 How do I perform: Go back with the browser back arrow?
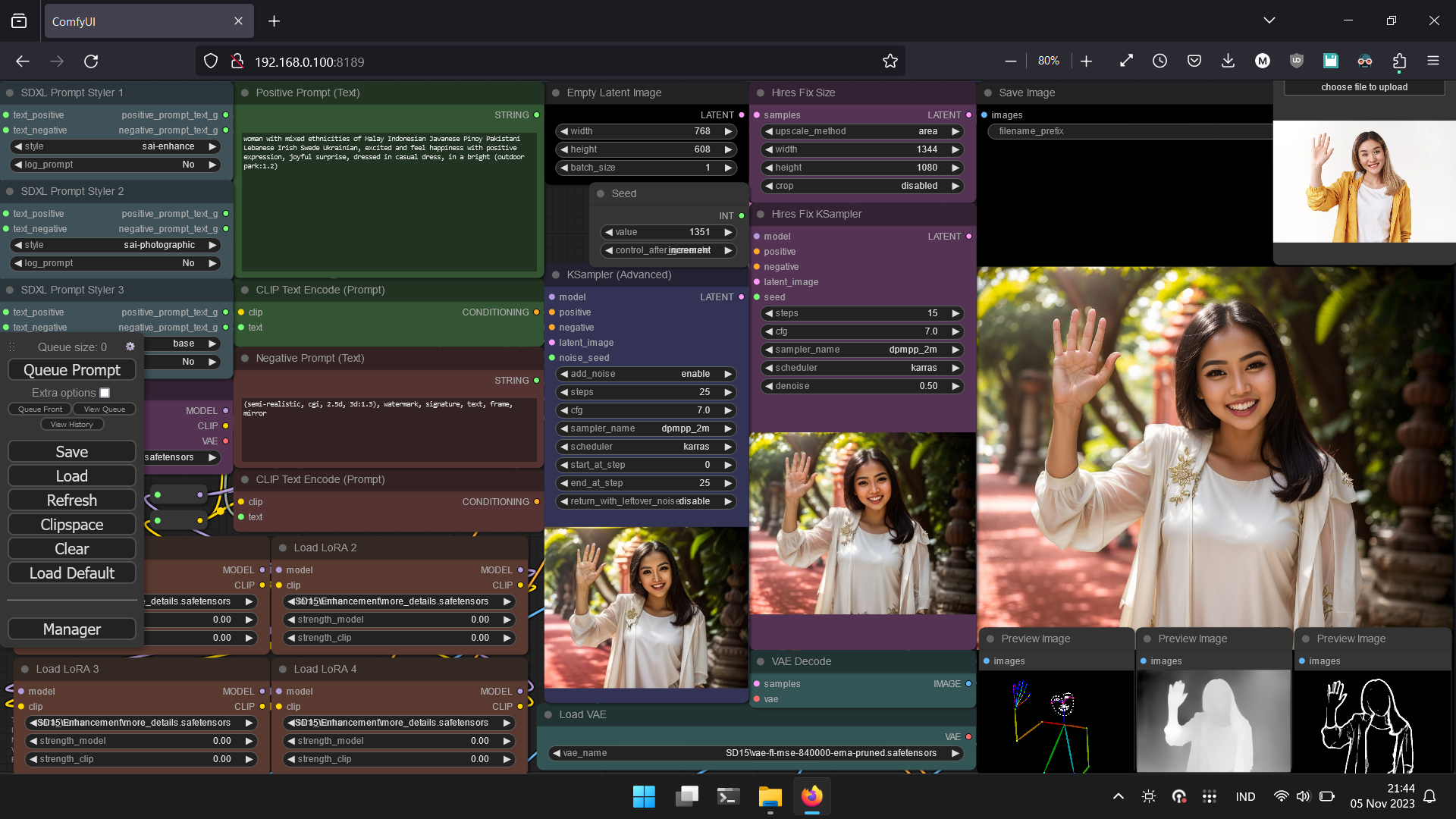coord(23,61)
